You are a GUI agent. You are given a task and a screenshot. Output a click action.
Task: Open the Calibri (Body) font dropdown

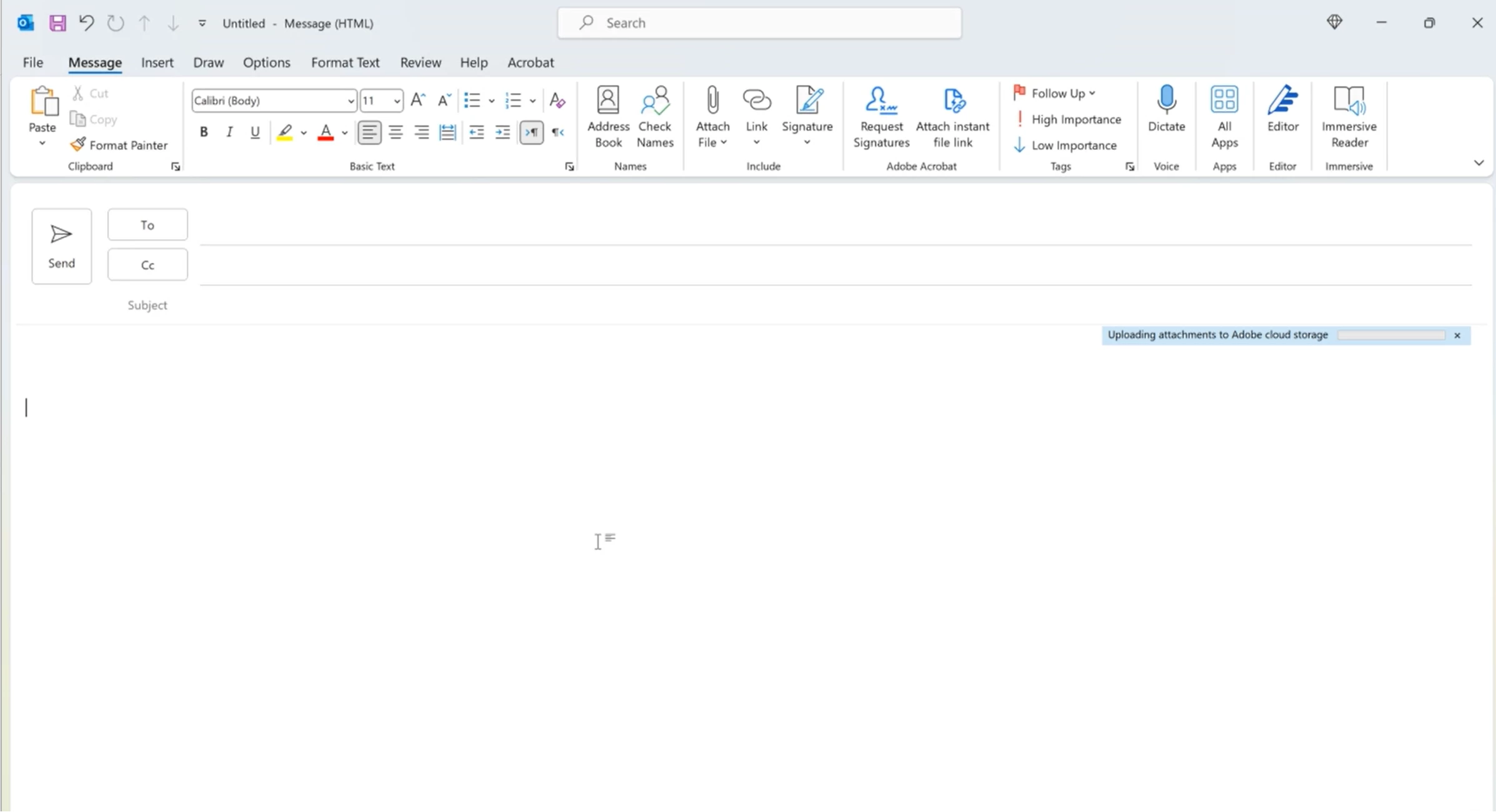coord(351,101)
